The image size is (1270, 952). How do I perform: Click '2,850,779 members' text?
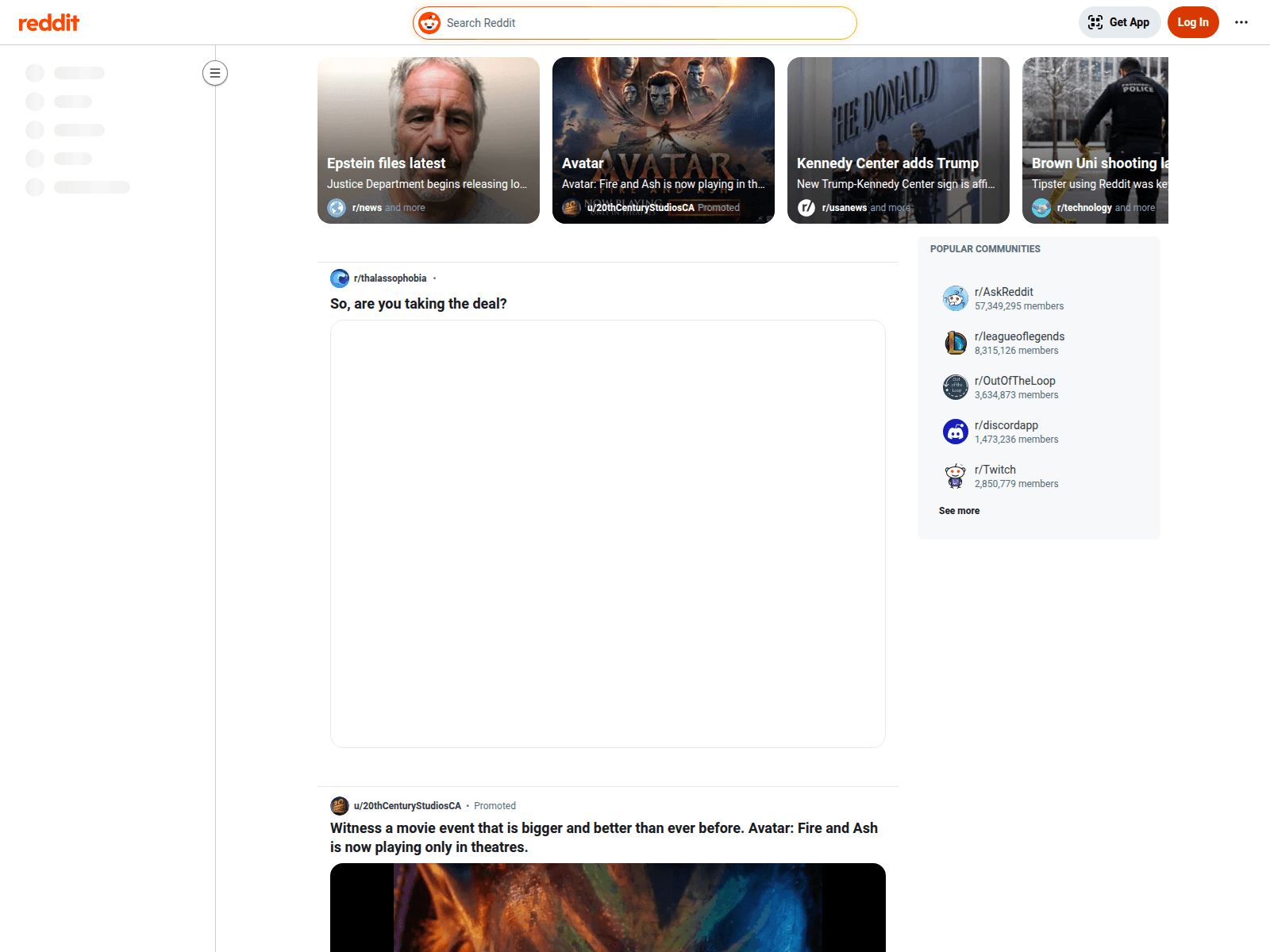click(x=1017, y=484)
